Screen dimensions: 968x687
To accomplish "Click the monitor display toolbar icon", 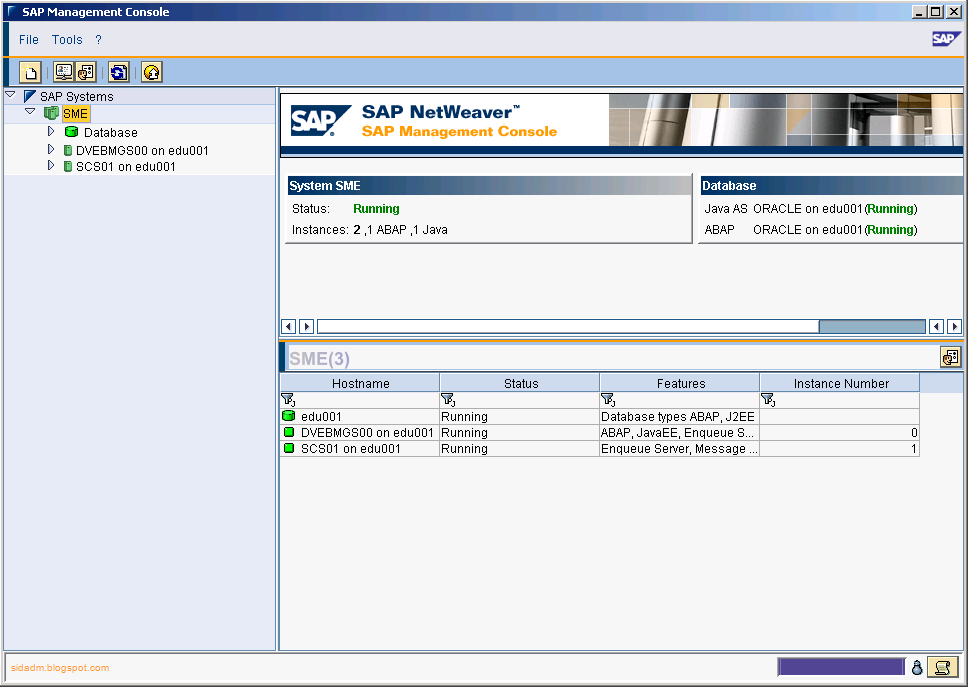I will pyautogui.click(x=64, y=72).
